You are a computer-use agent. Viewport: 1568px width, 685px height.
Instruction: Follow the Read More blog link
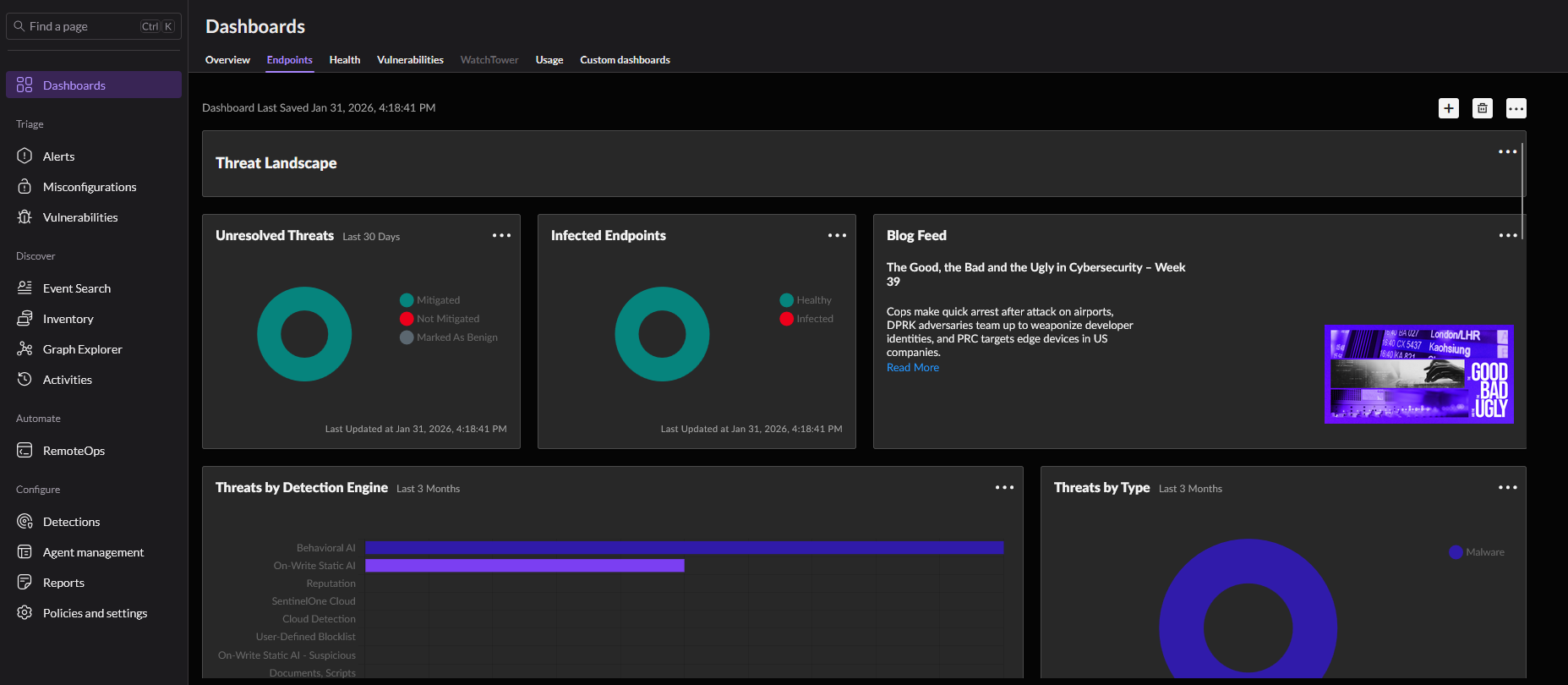point(912,368)
